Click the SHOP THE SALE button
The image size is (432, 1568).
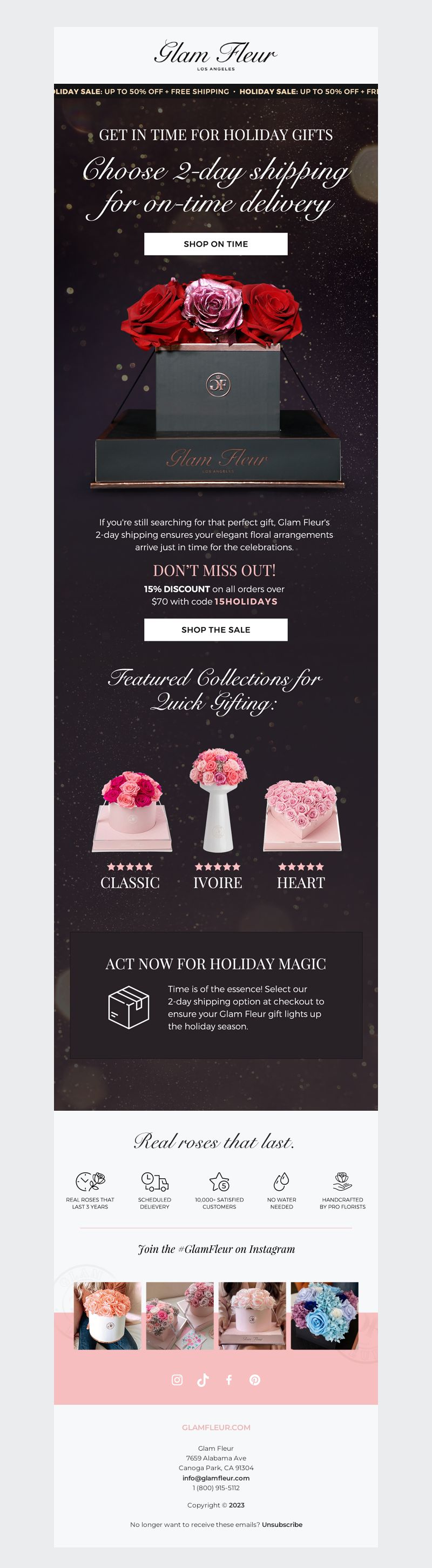click(216, 629)
